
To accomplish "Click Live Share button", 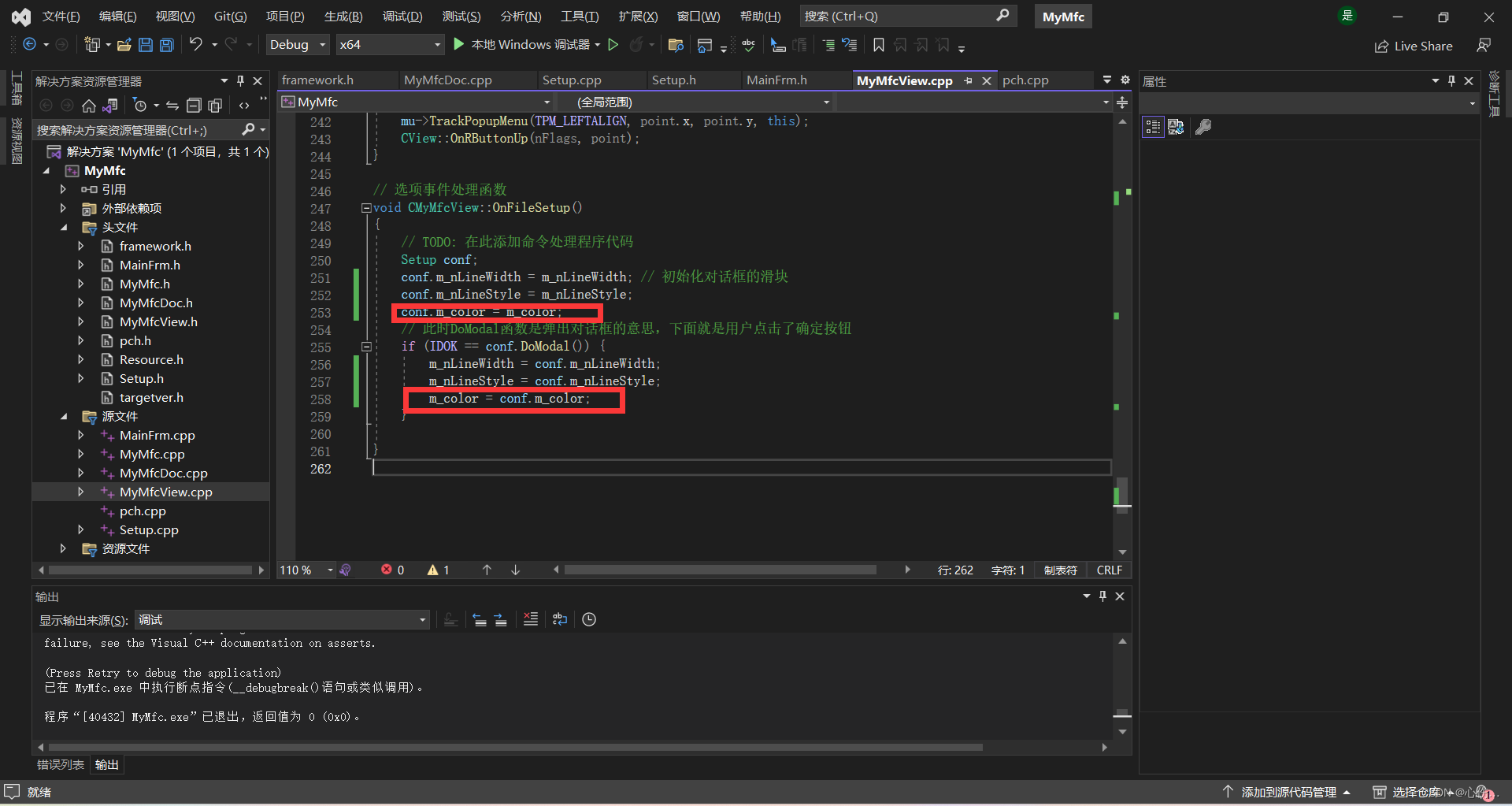I will coord(1414,46).
